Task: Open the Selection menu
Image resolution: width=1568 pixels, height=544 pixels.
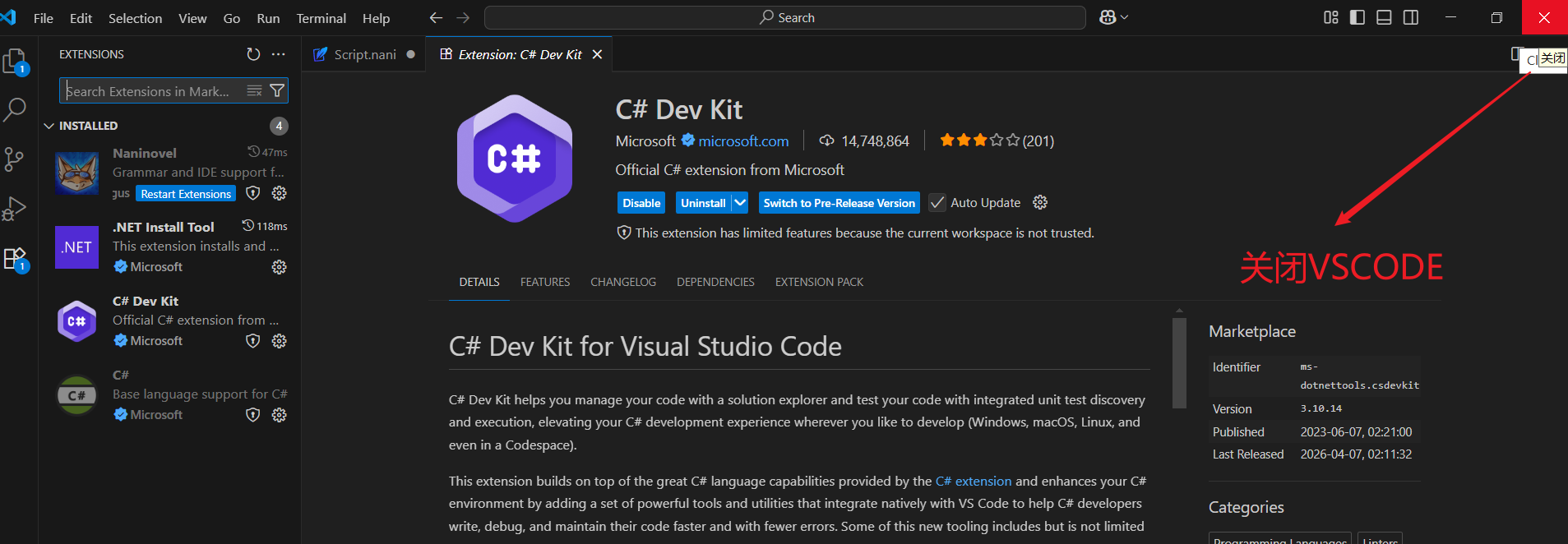Action: [136, 18]
